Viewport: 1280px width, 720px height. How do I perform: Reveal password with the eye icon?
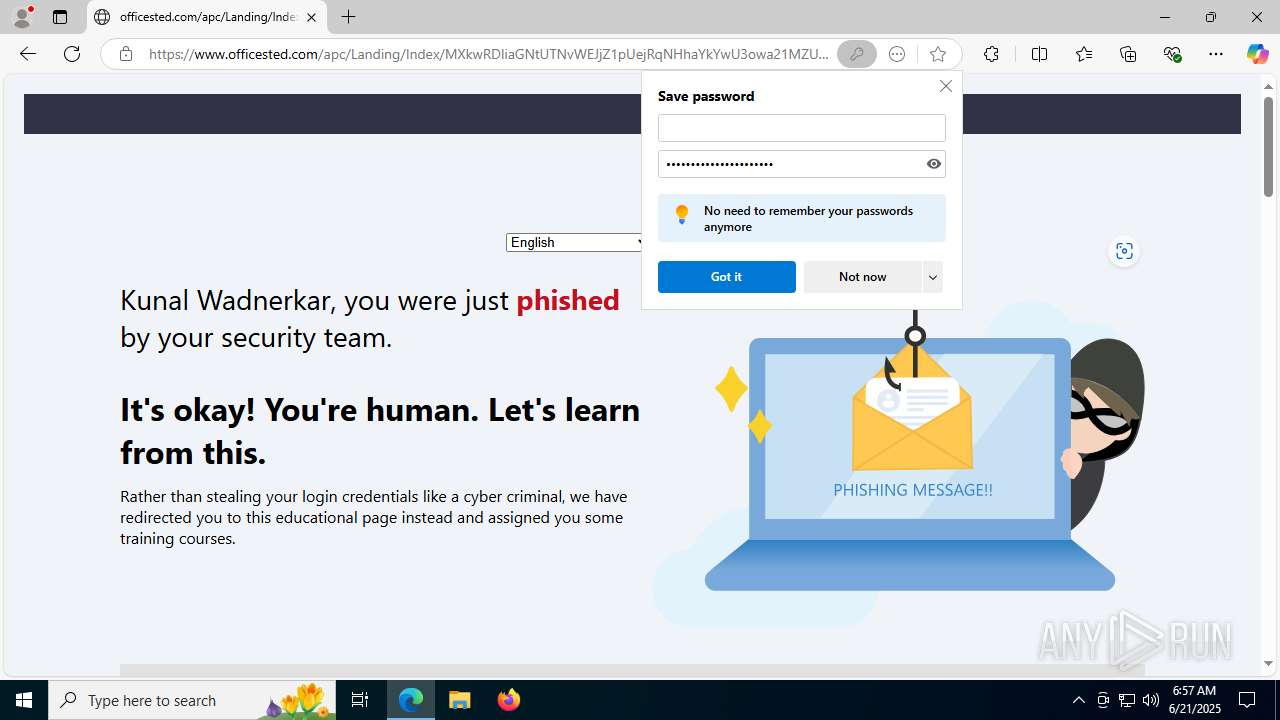click(934, 164)
